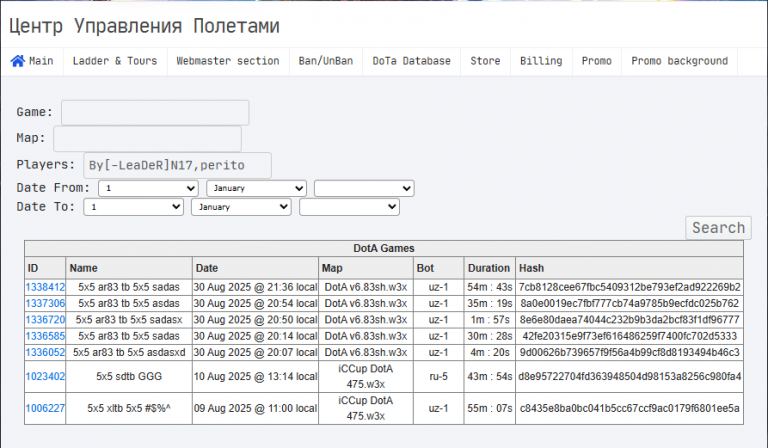Click the Players input field
This screenshot has width=768, height=448.
[177, 165]
